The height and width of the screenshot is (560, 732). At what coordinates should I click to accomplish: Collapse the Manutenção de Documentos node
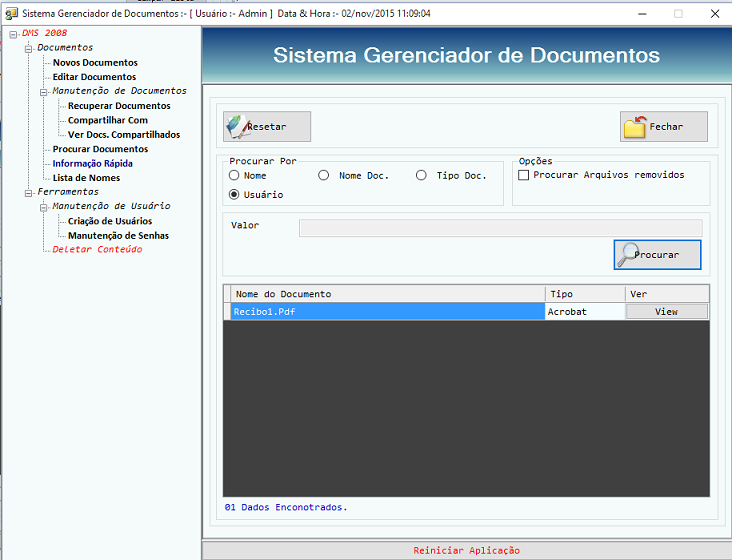[43, 92]
